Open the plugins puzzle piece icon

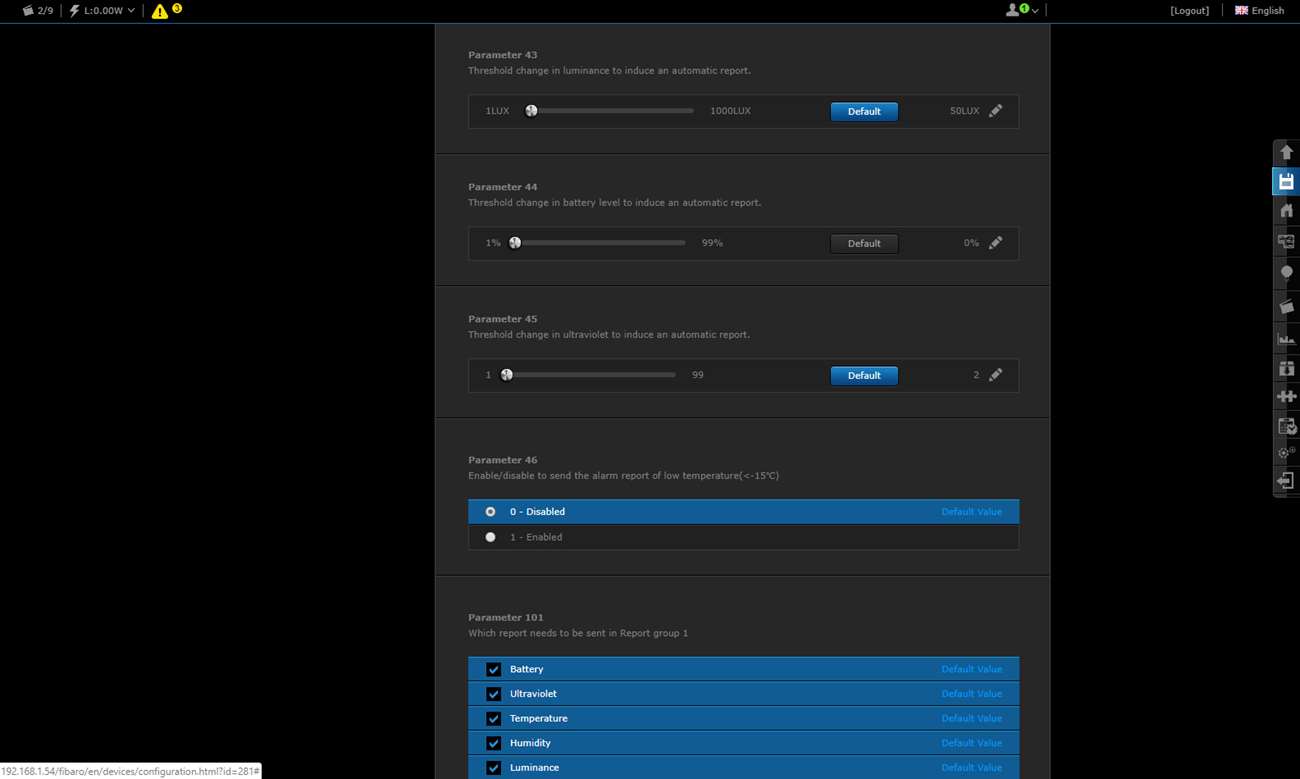pos(1286,397)
